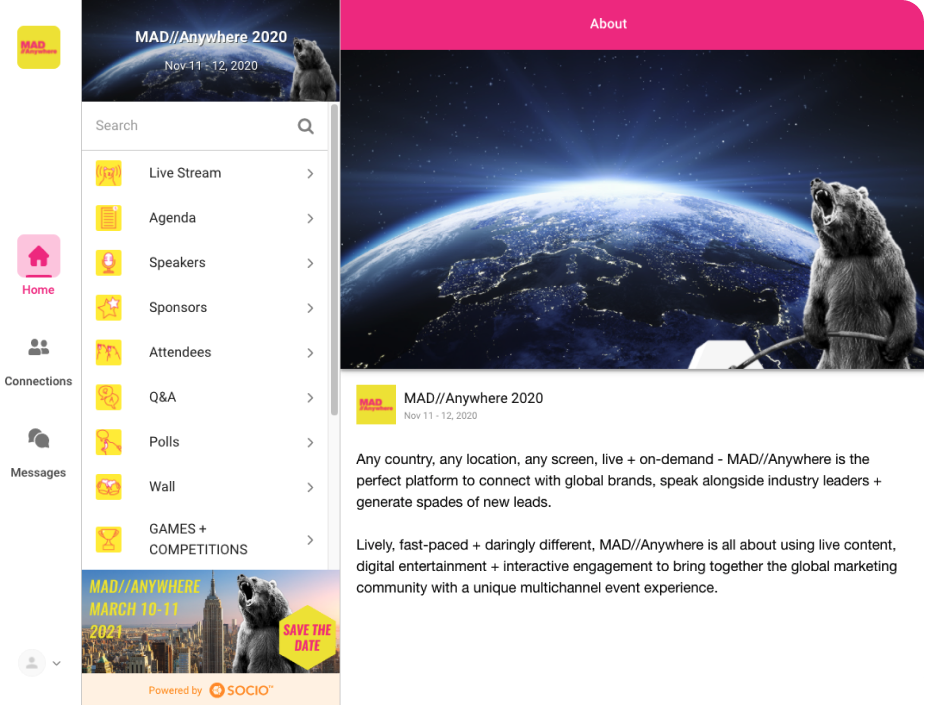The height and width of the screenshot is (706, 925).
Task: Click the Connections label in sidebar
Action: coord(38,381)
